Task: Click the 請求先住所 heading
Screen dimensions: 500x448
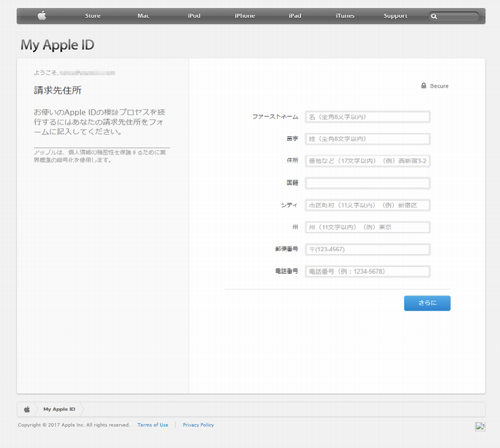Action: coord(57,90)
